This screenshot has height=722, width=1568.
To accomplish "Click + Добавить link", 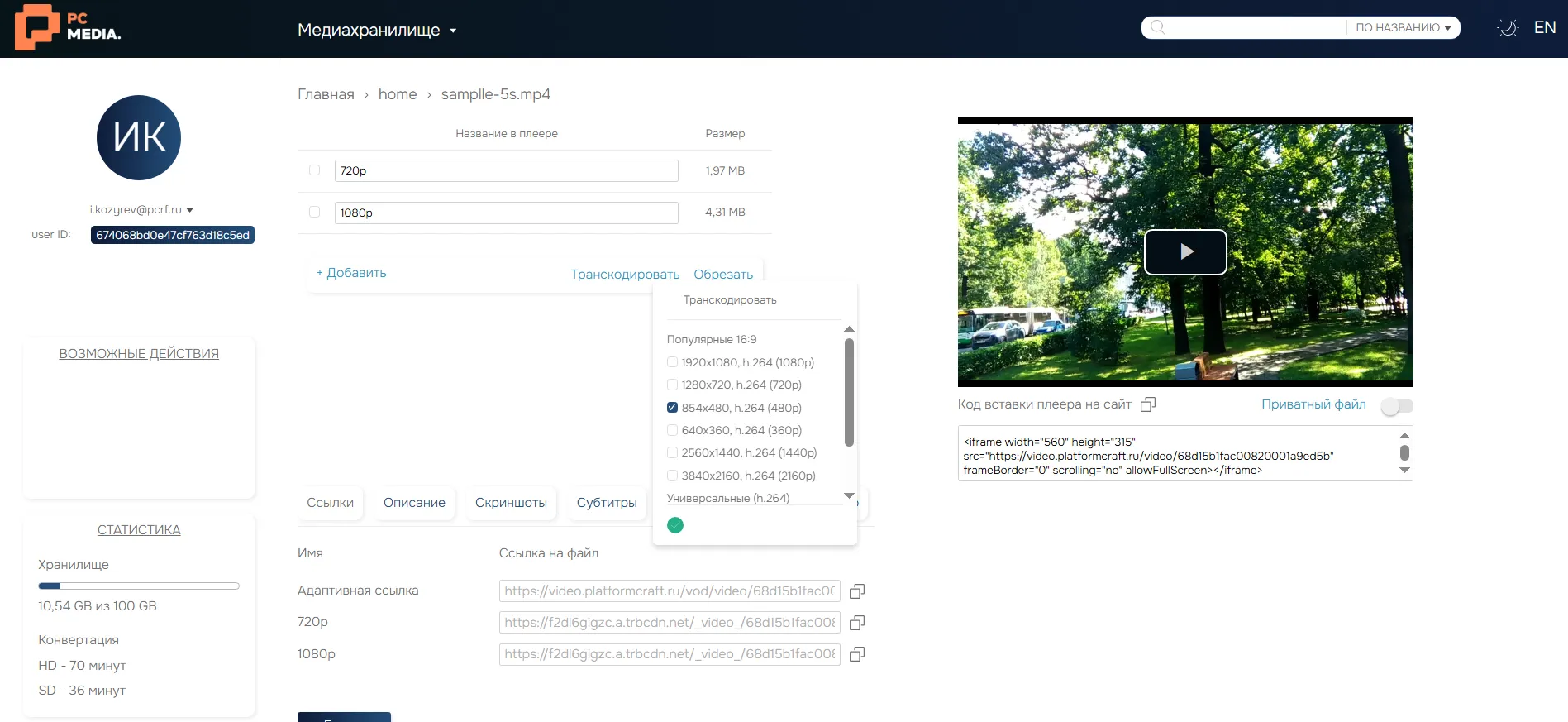I will tap(351, 273).
